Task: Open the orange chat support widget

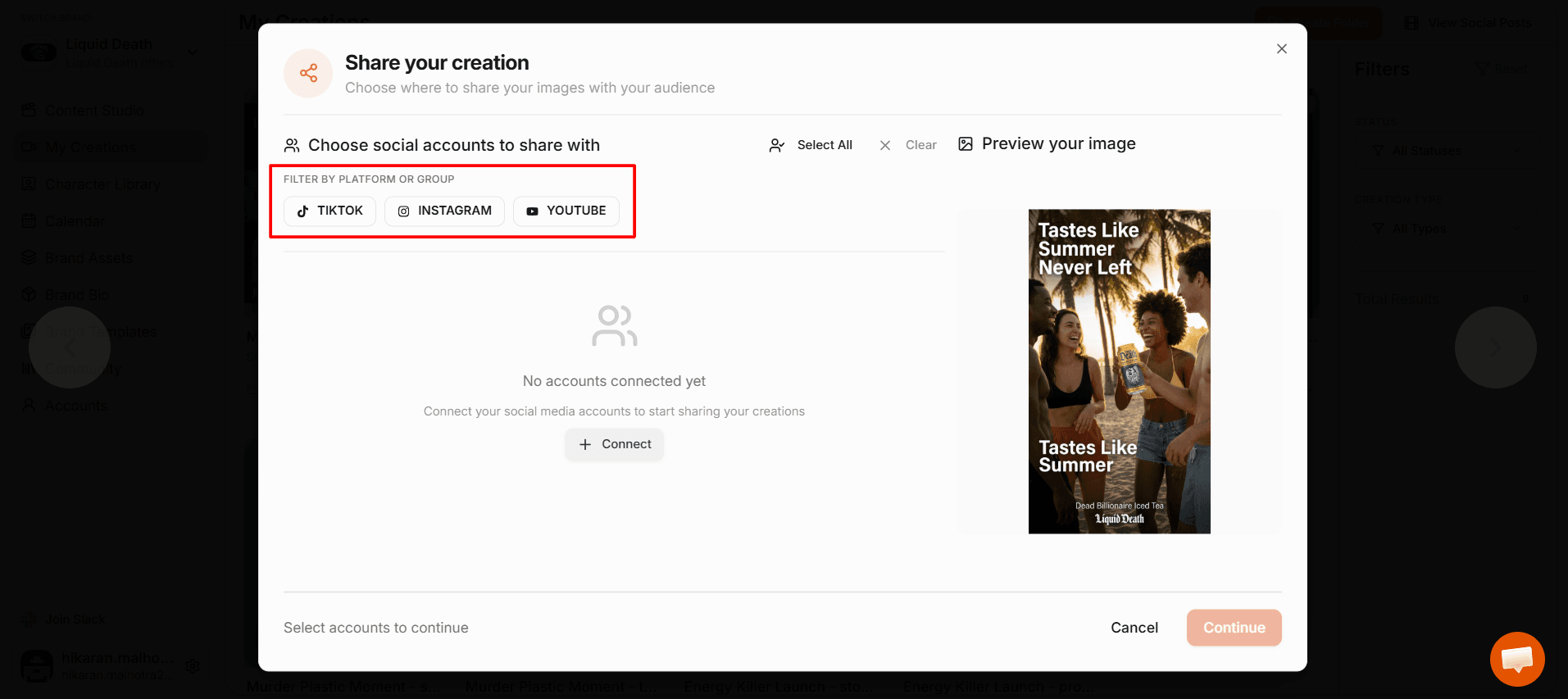Action: [1517, 659]
